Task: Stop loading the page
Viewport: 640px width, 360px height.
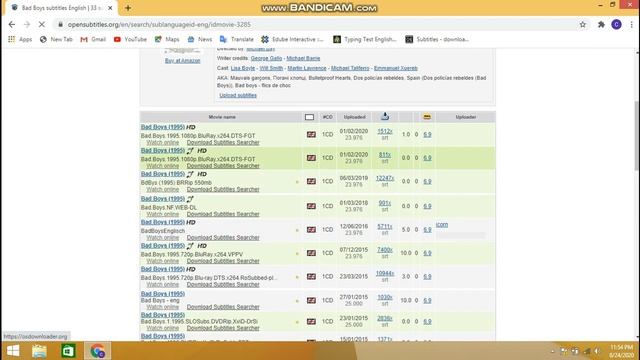Action: (42, 24)
